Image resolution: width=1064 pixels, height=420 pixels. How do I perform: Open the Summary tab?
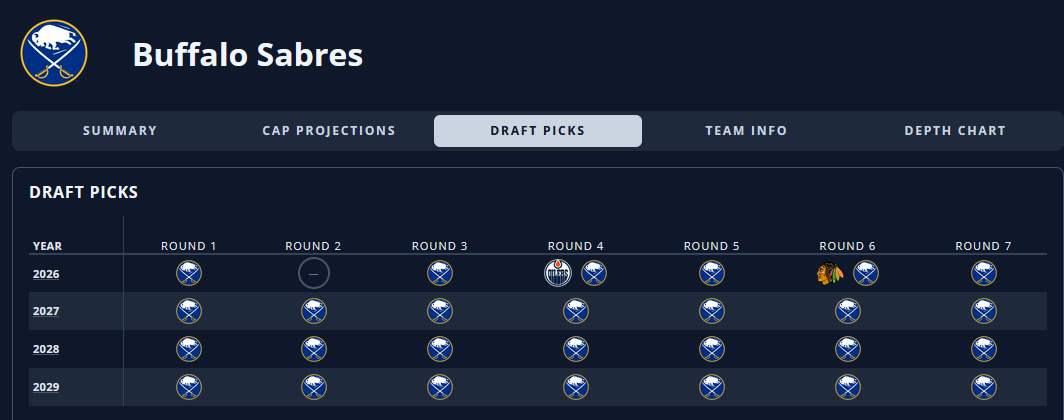point(120,131)
